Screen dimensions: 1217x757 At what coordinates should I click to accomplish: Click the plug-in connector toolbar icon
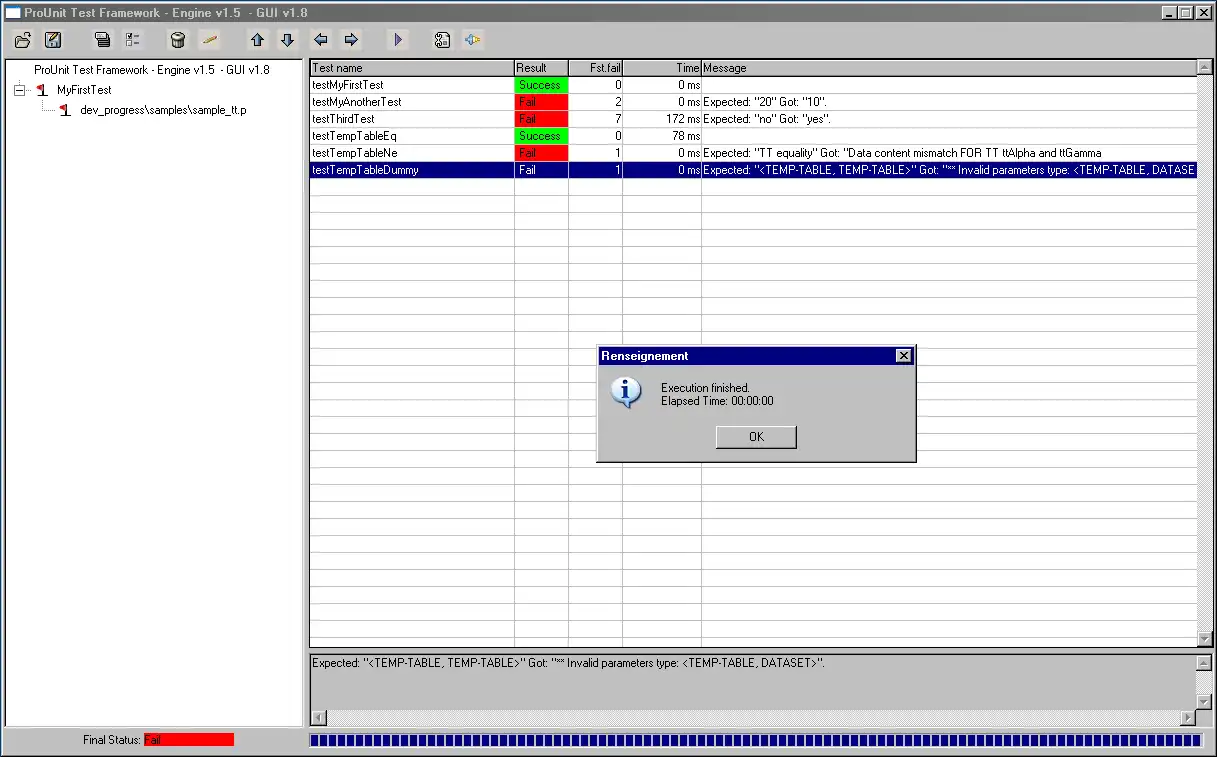click(x=473, y=40)
